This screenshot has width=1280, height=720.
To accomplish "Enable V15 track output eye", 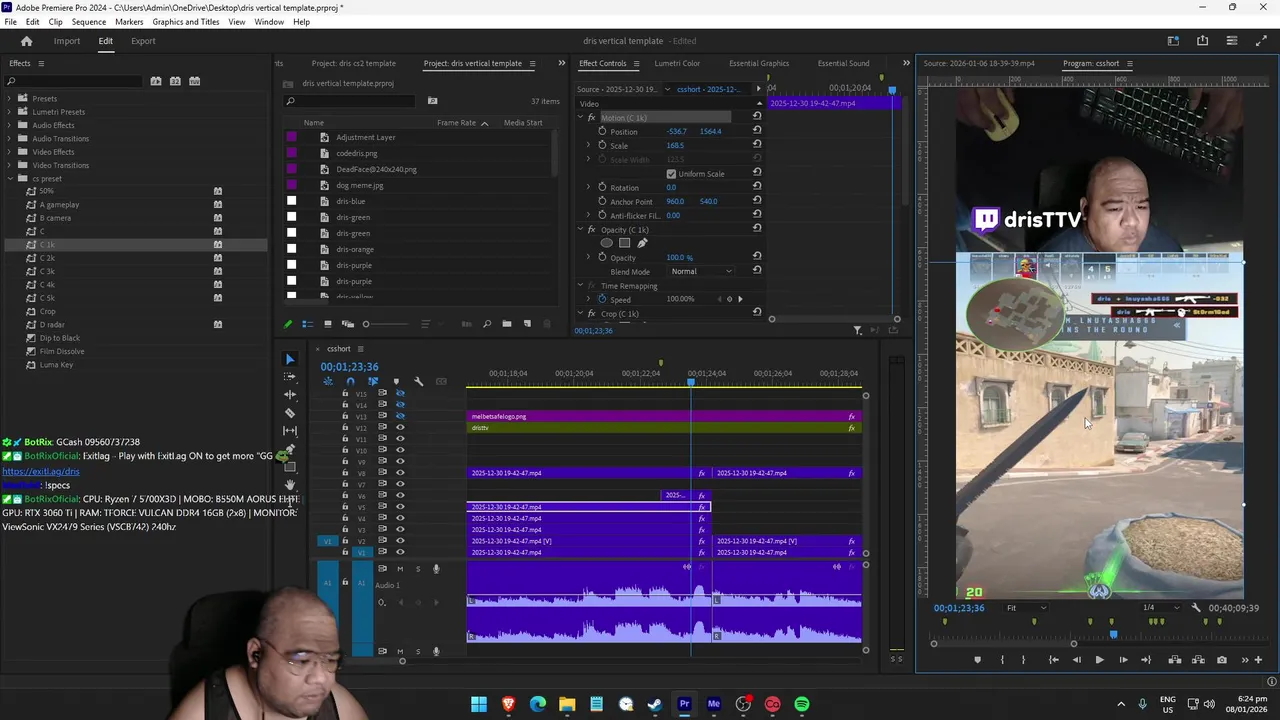I will 400,394.
